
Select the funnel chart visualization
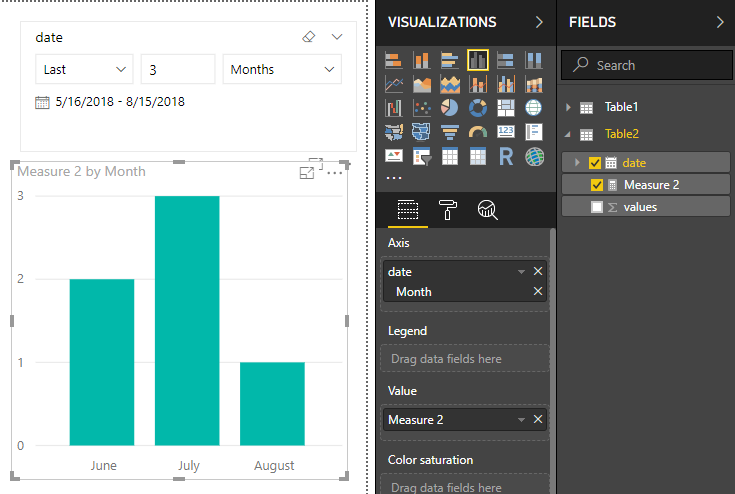click(450, 132)
